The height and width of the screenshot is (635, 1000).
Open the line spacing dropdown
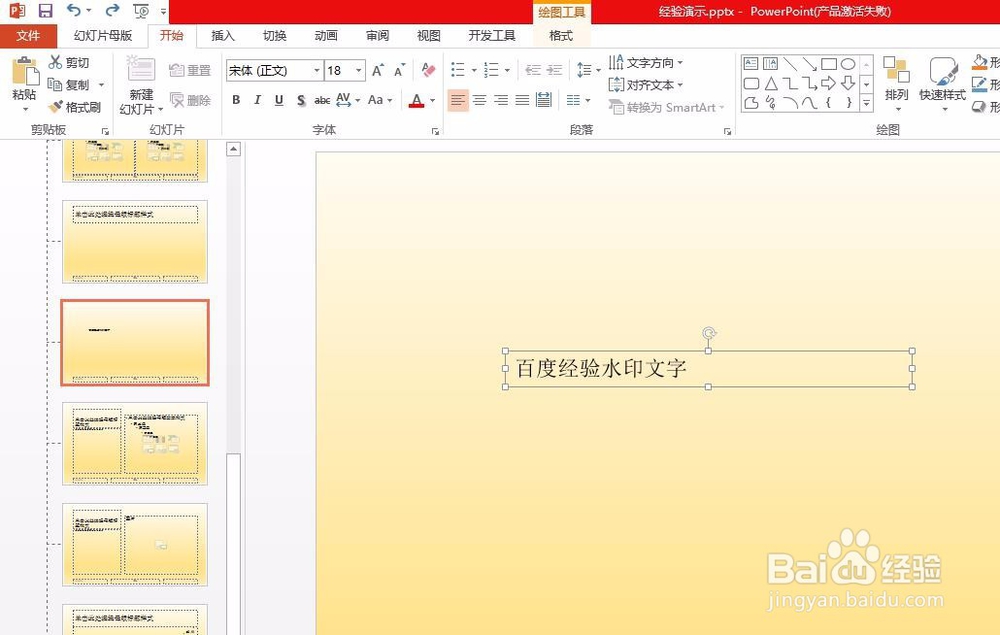tap(588, 69)
